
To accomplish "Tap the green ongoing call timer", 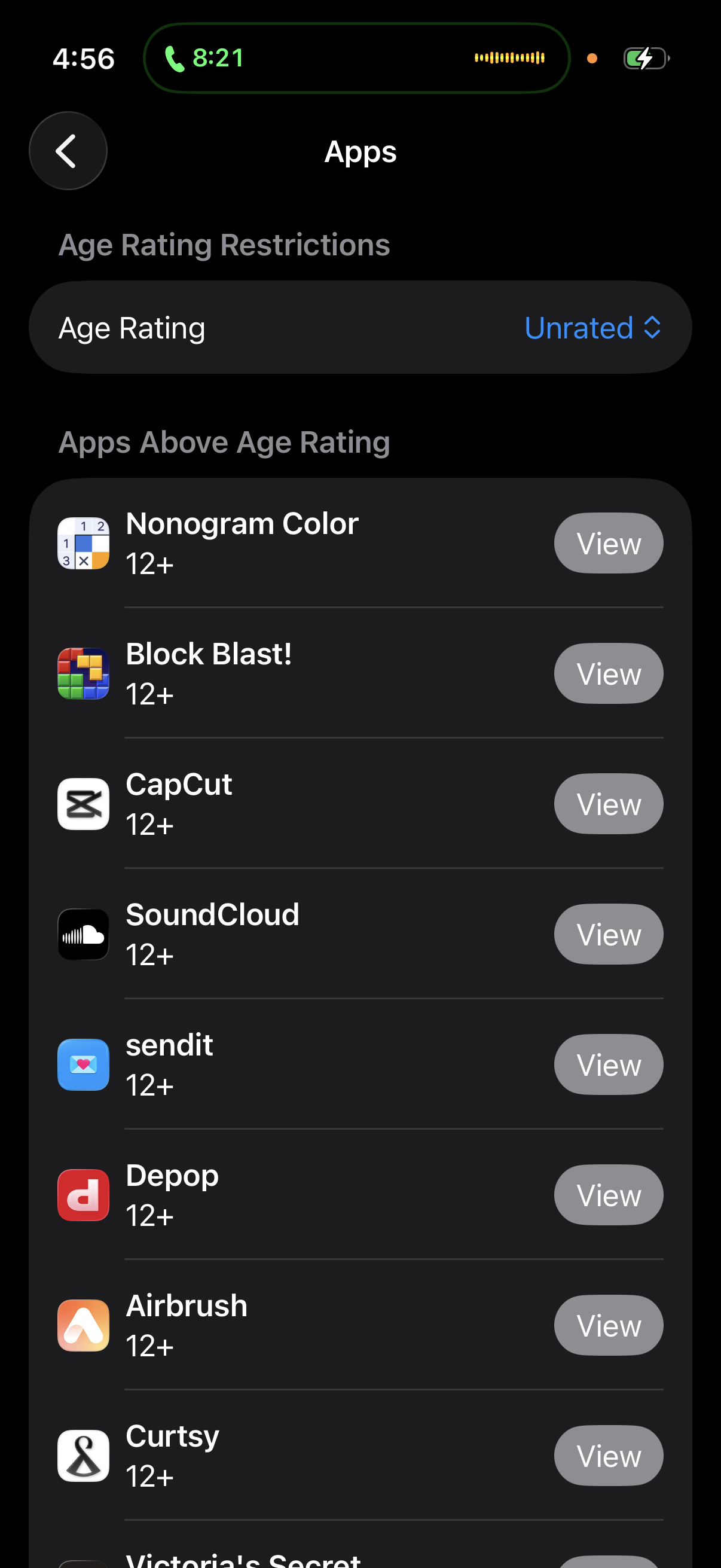I will tap(206, 59).
